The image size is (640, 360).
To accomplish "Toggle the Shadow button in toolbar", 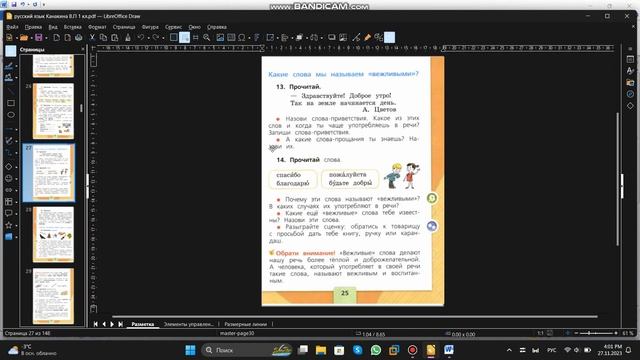I will tap(331, 38).
